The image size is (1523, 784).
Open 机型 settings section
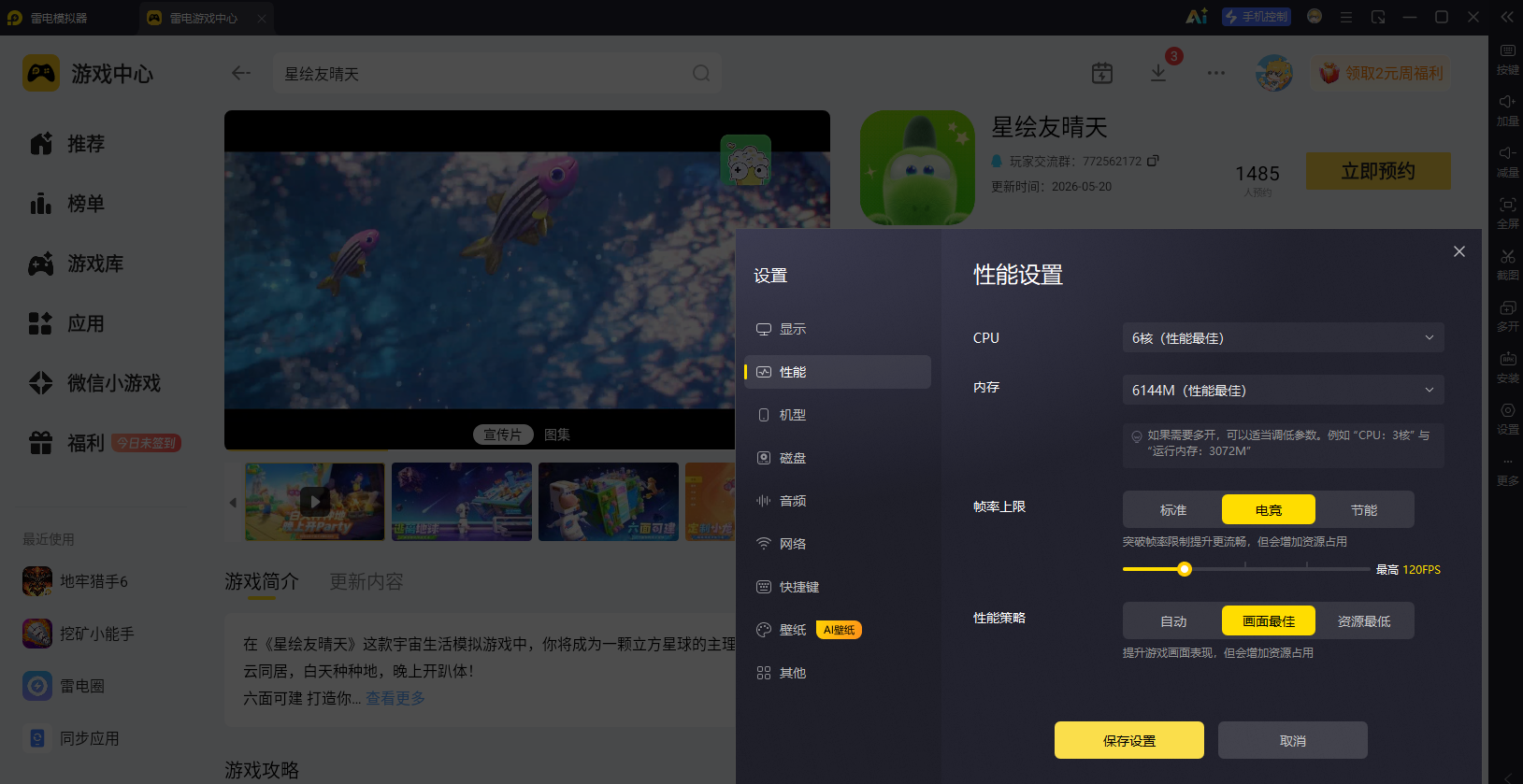tap(838, 415)
